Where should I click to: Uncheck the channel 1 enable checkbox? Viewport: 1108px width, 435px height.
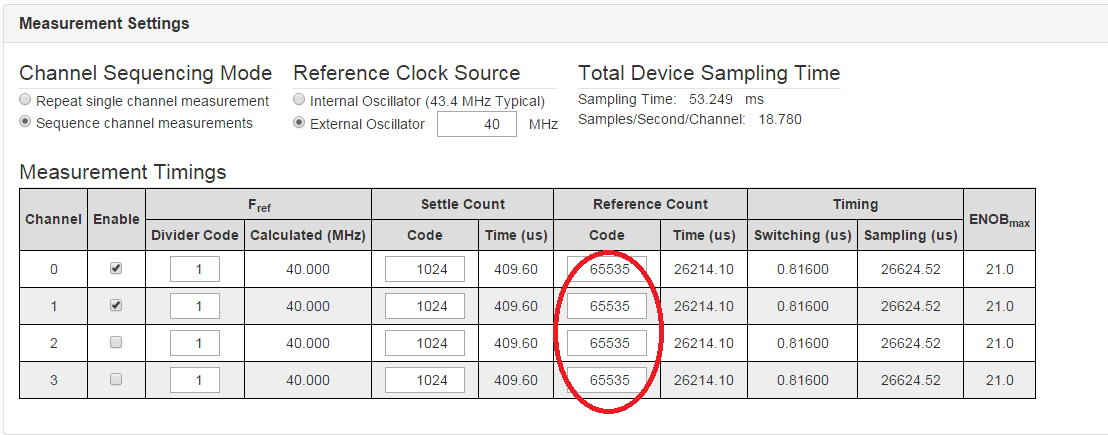(116, 305)
